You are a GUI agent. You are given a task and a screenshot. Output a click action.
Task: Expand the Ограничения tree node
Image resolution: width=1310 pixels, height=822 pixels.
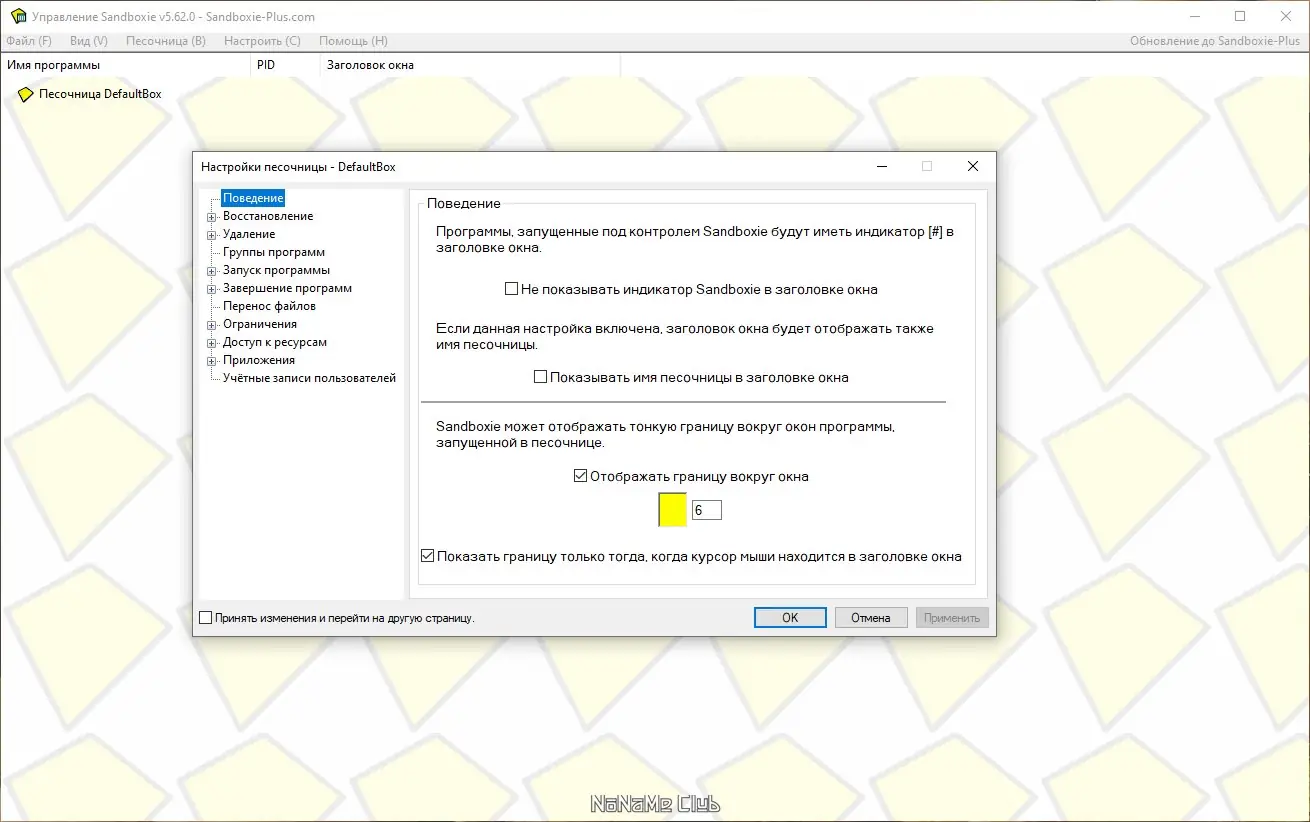(212, 324)
